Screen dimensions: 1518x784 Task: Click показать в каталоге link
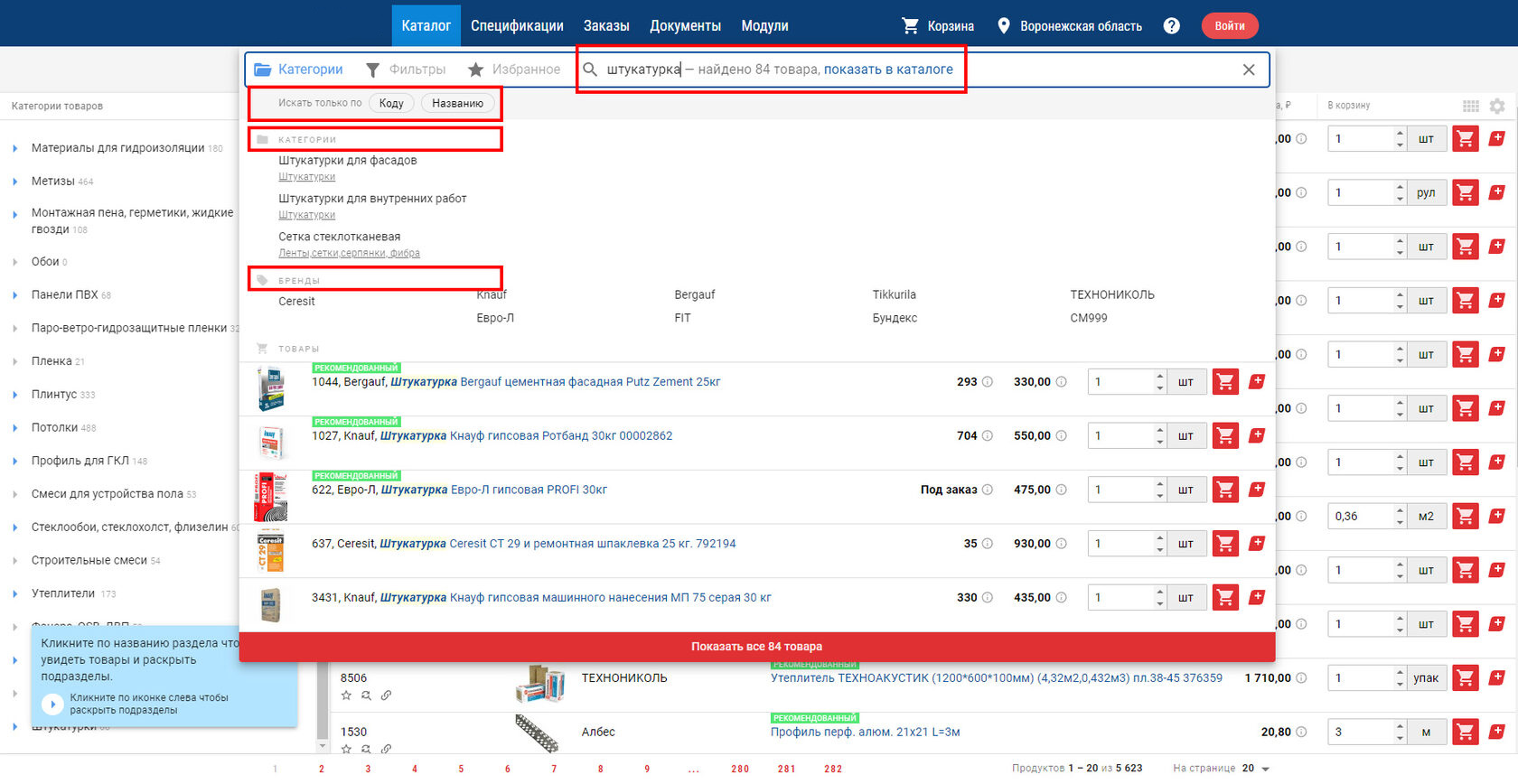[x=888, y=70]
